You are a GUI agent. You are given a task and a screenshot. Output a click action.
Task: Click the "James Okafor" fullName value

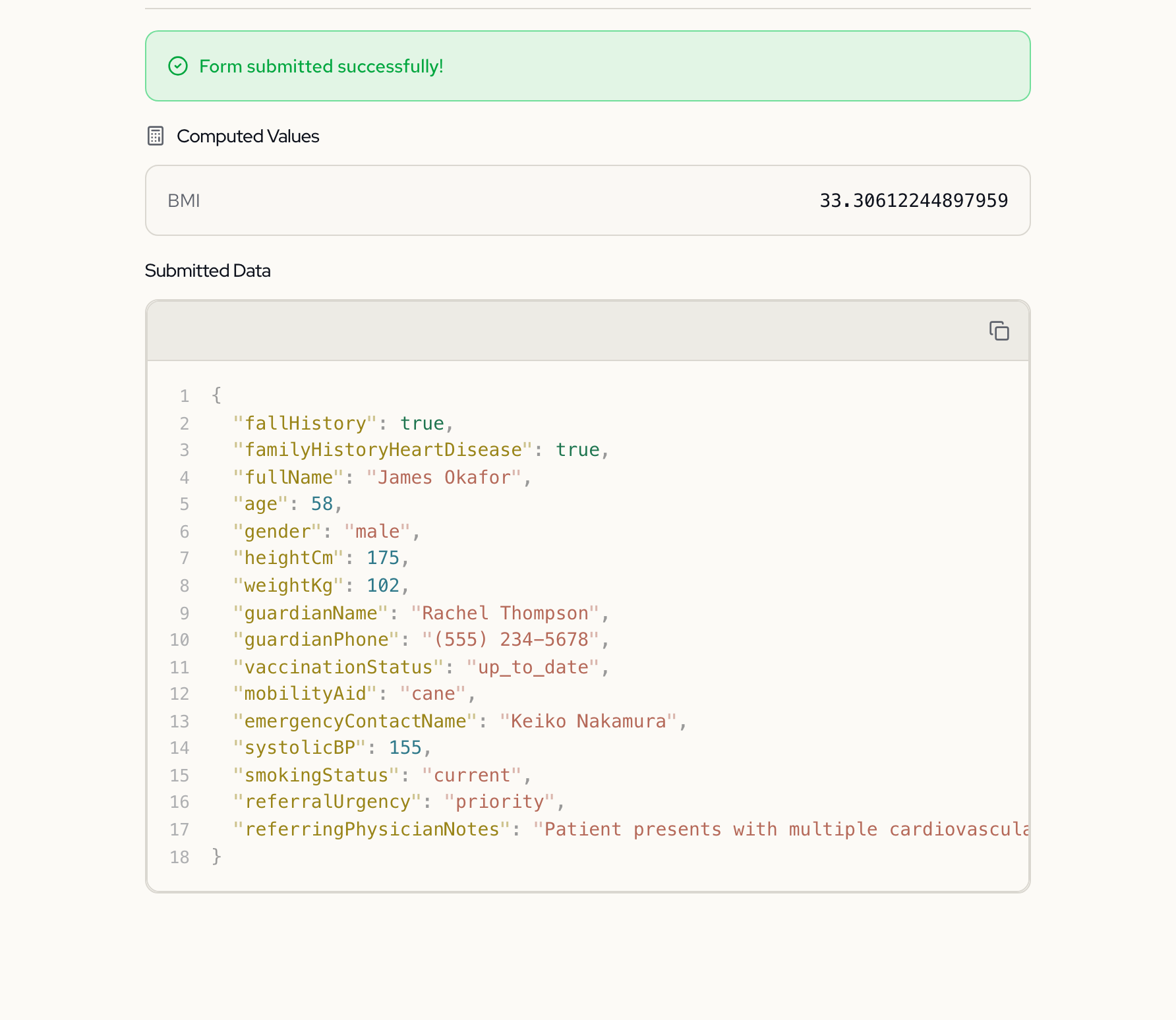(444, 477)
